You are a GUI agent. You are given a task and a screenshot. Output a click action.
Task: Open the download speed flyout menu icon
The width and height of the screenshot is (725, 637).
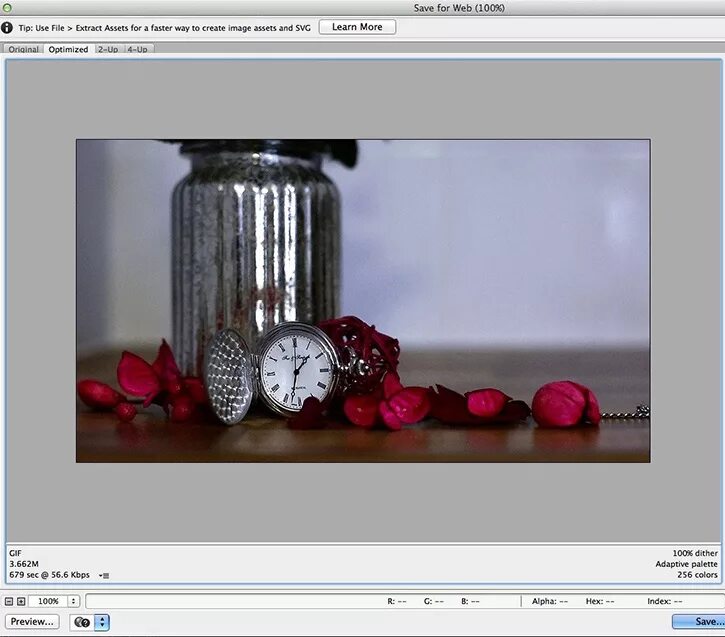(x=104, y=576)
